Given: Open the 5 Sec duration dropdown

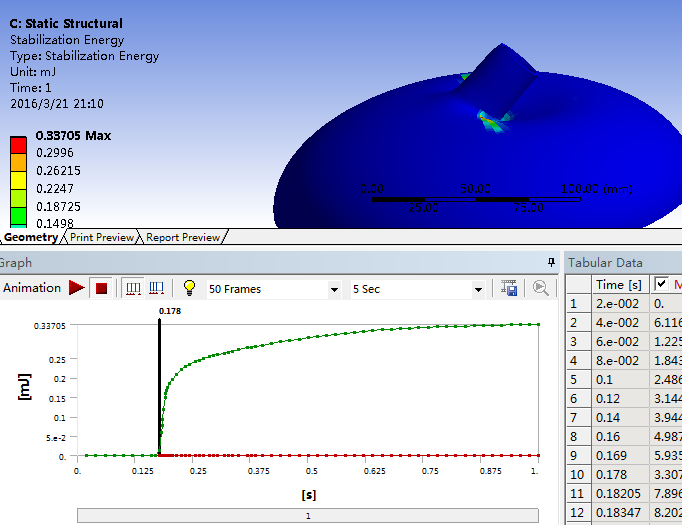Looking at the screenshot, I should pos(478,289).
